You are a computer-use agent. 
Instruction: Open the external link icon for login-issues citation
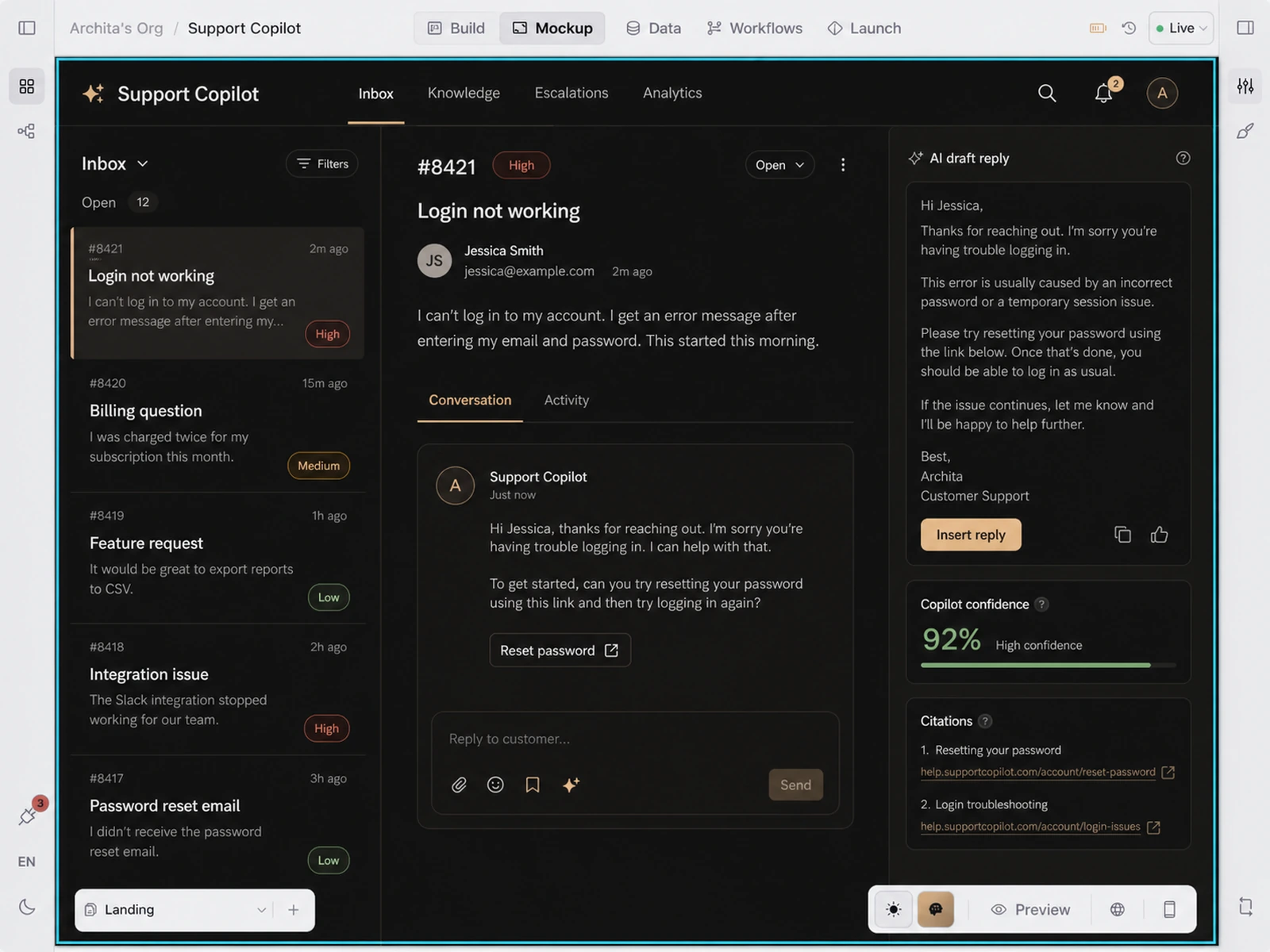(x=1153, y=827)
